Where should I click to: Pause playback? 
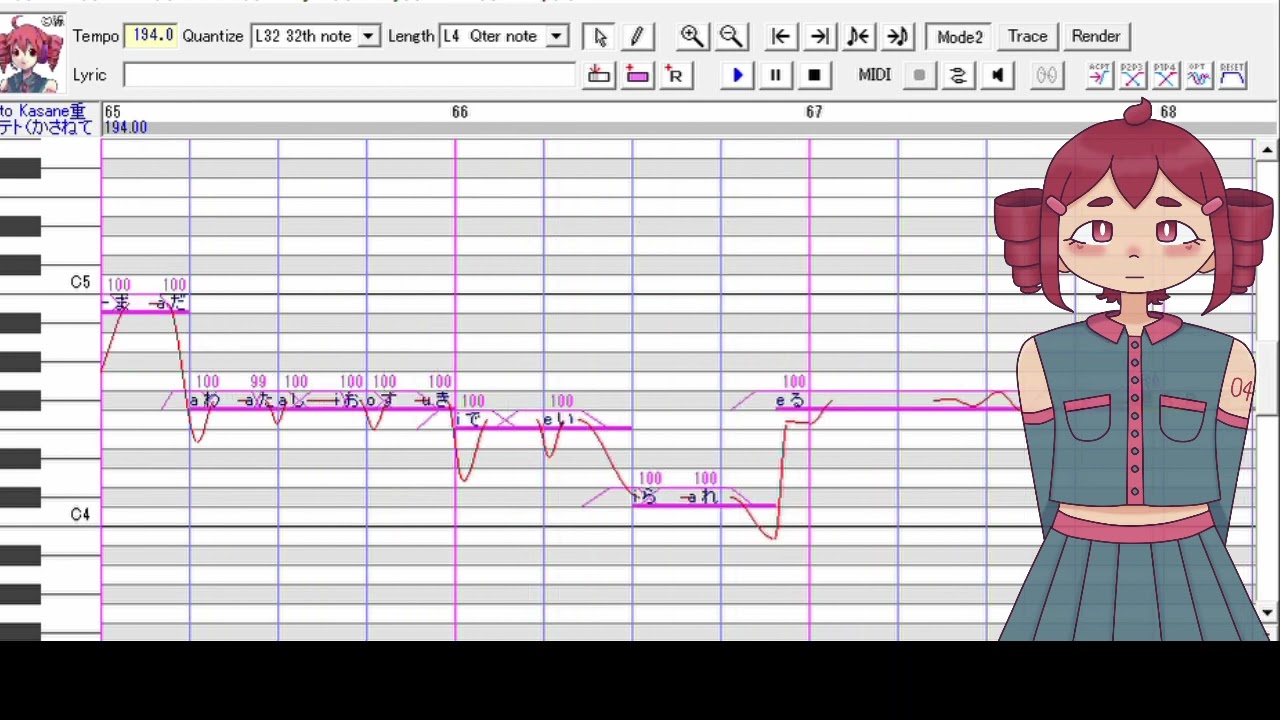pos(775,75)
